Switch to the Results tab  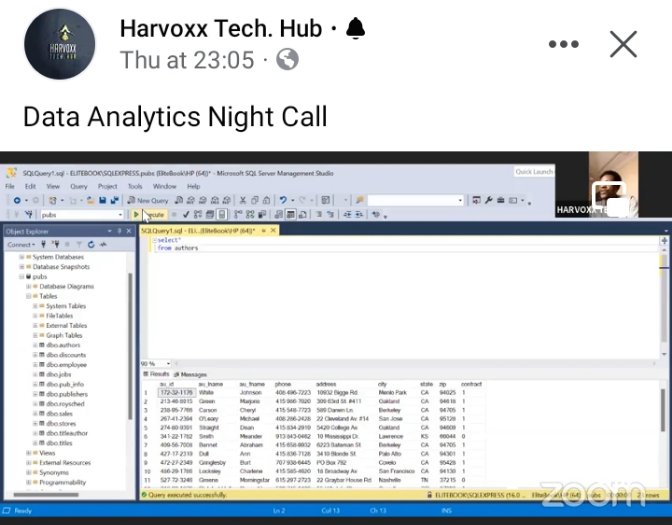[156, 374]
